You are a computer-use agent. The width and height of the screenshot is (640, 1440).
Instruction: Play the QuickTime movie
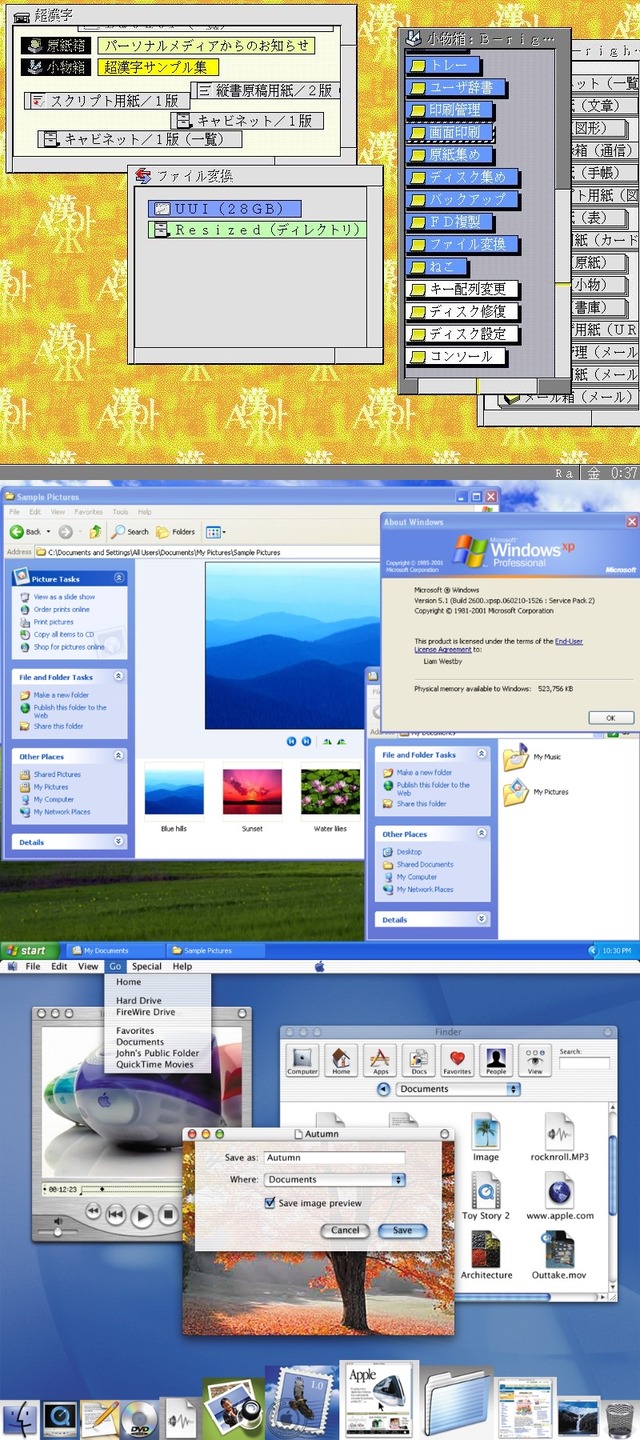coord(143,1216)
